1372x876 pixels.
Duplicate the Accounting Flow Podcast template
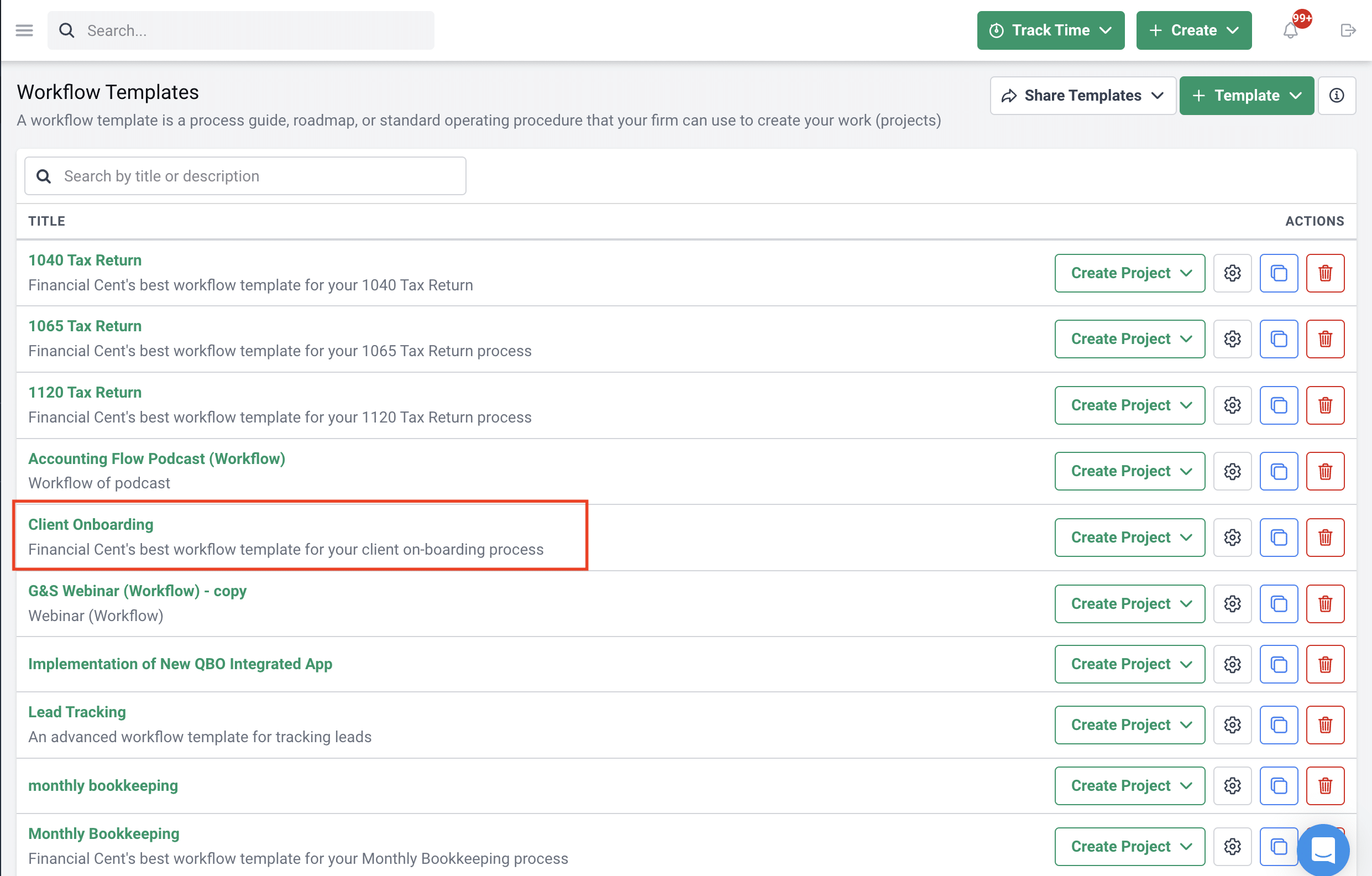[1279, 471]
